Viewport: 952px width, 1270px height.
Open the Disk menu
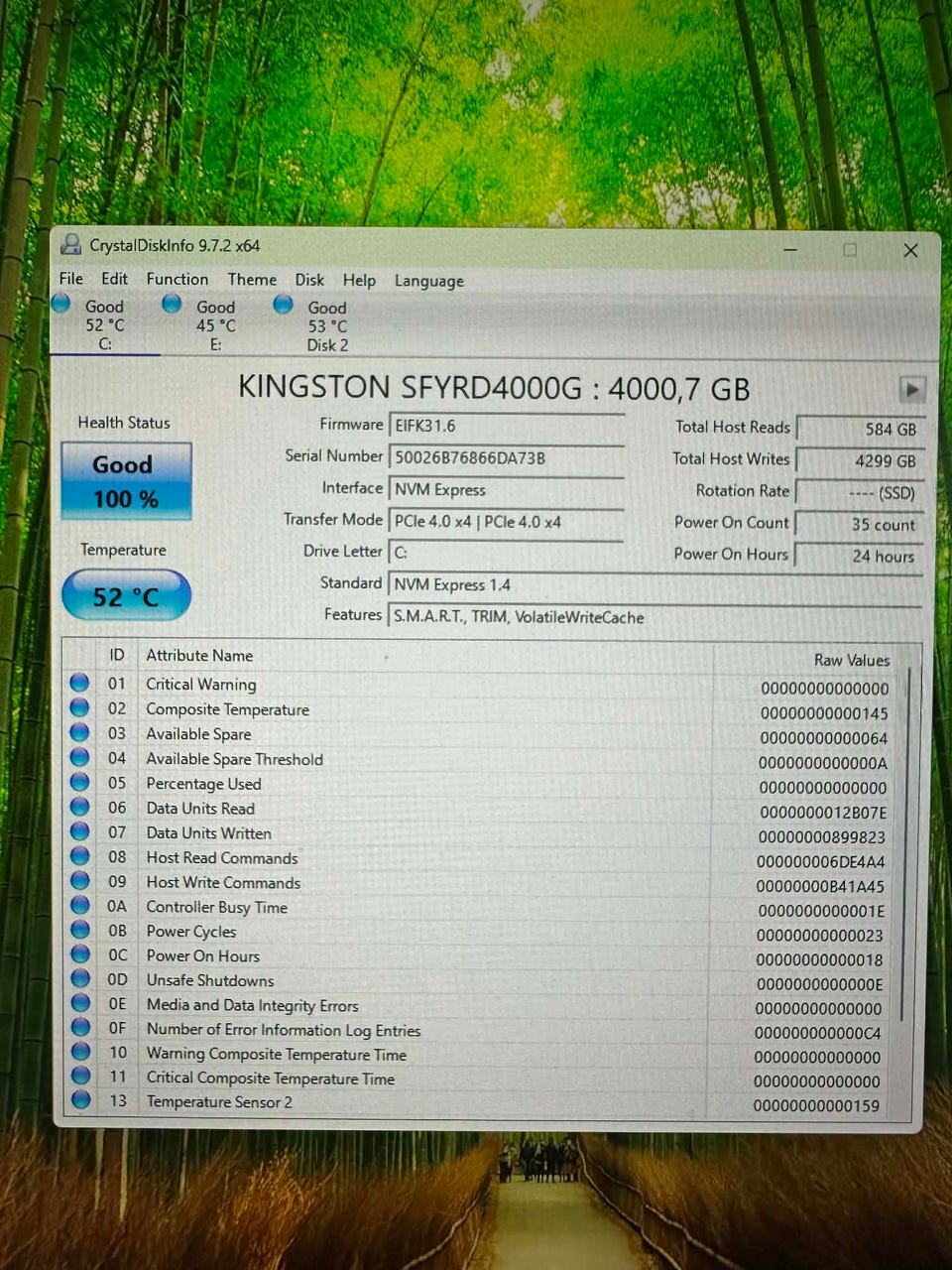tap(309, 280)
